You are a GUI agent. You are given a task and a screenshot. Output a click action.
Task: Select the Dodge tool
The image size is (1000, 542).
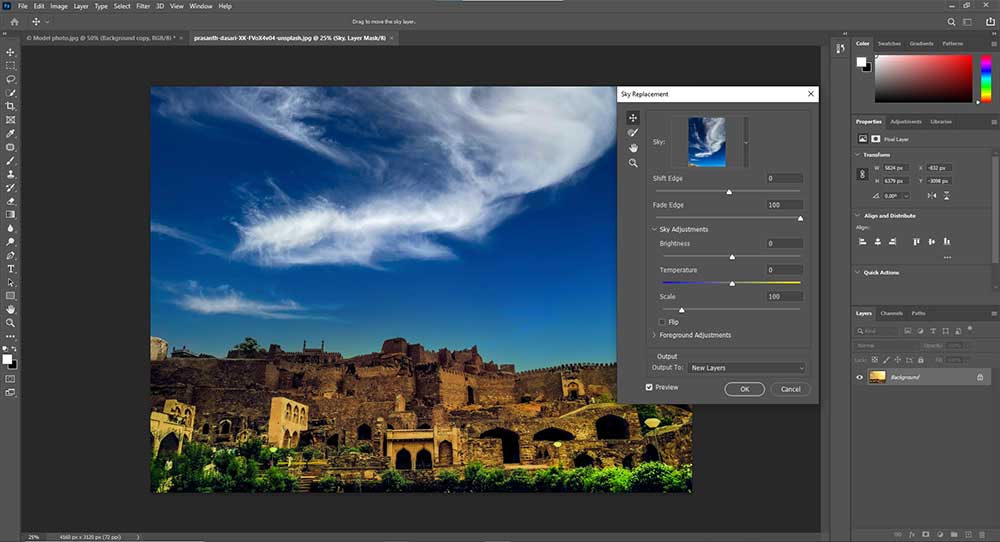(10, 242)
